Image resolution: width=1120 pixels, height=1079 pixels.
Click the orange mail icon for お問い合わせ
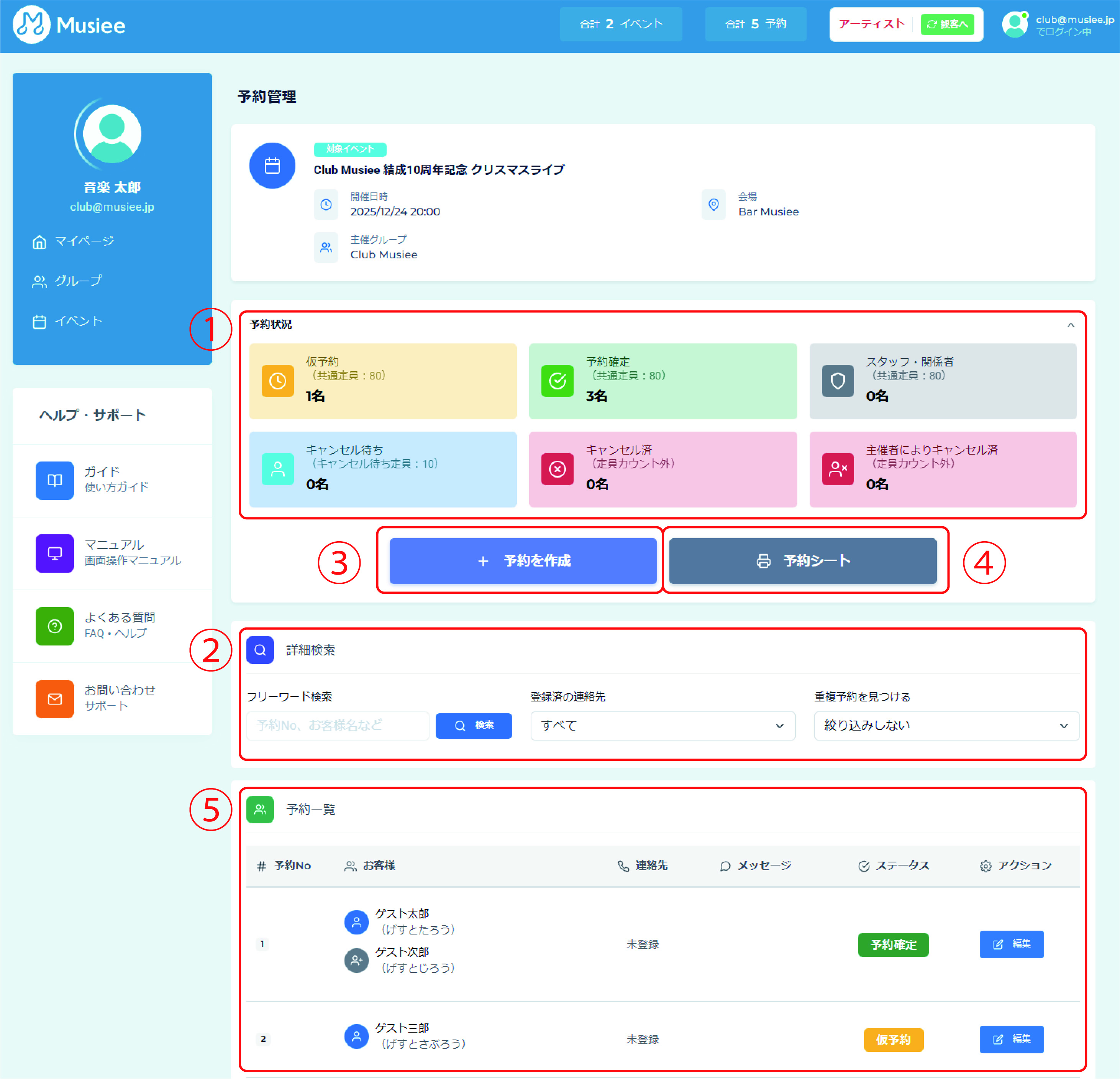[54, 698]
